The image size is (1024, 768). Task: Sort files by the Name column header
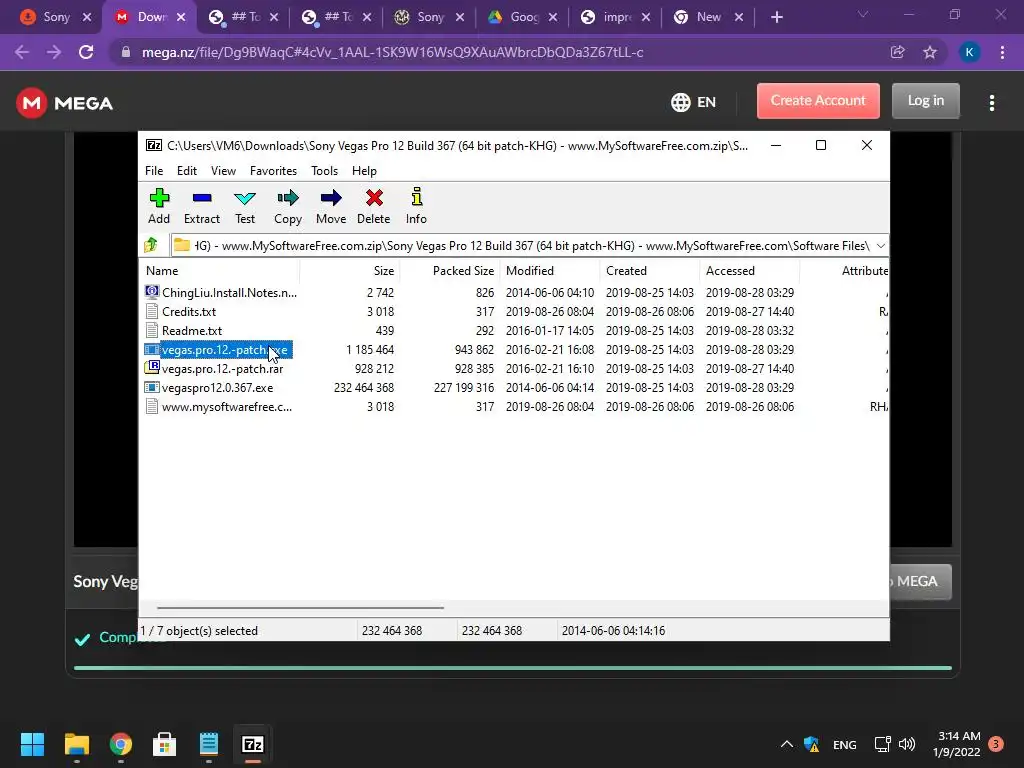tap(221, 270)
